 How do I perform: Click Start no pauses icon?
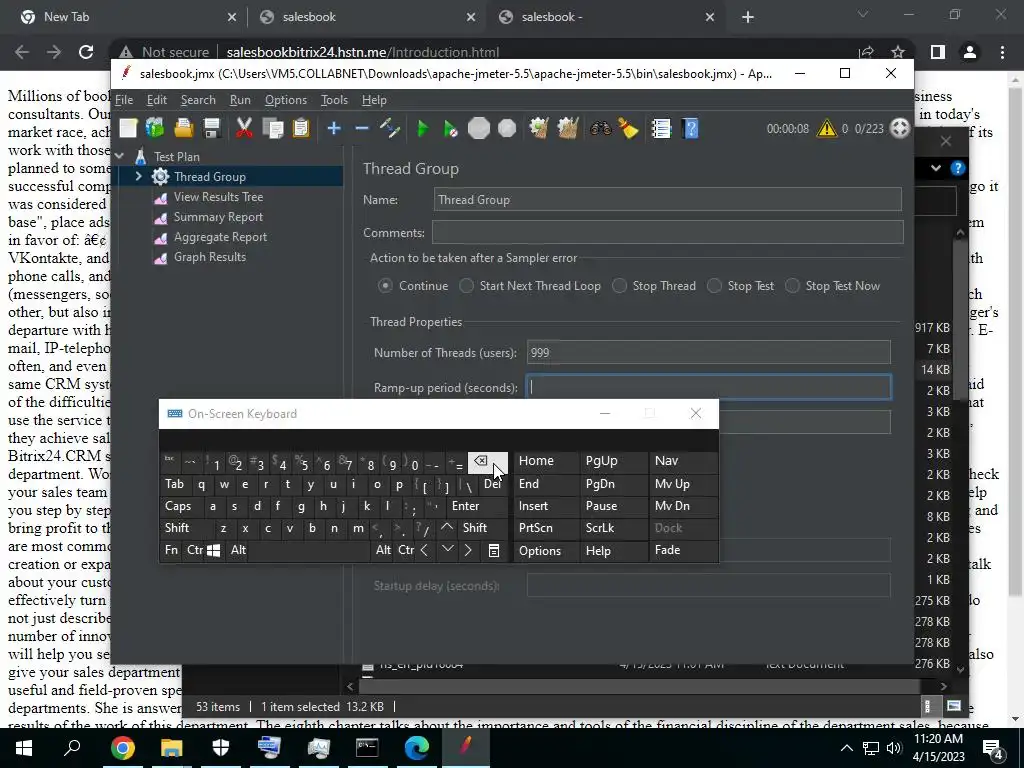pos(451,129)
